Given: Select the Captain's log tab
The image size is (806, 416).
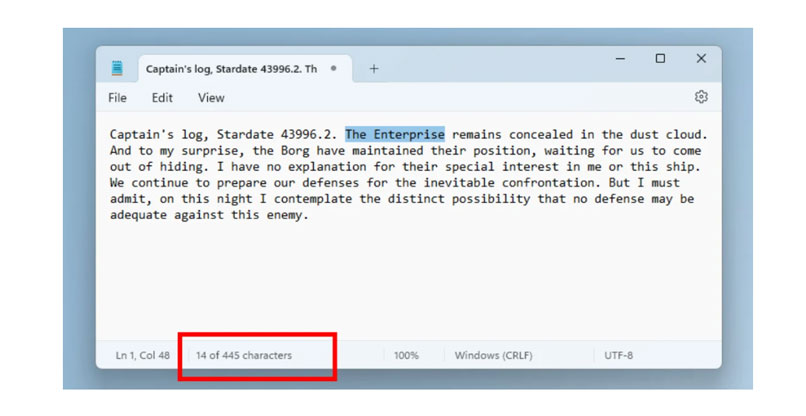Looking at the screenshot, I should [x=230, y=69].
